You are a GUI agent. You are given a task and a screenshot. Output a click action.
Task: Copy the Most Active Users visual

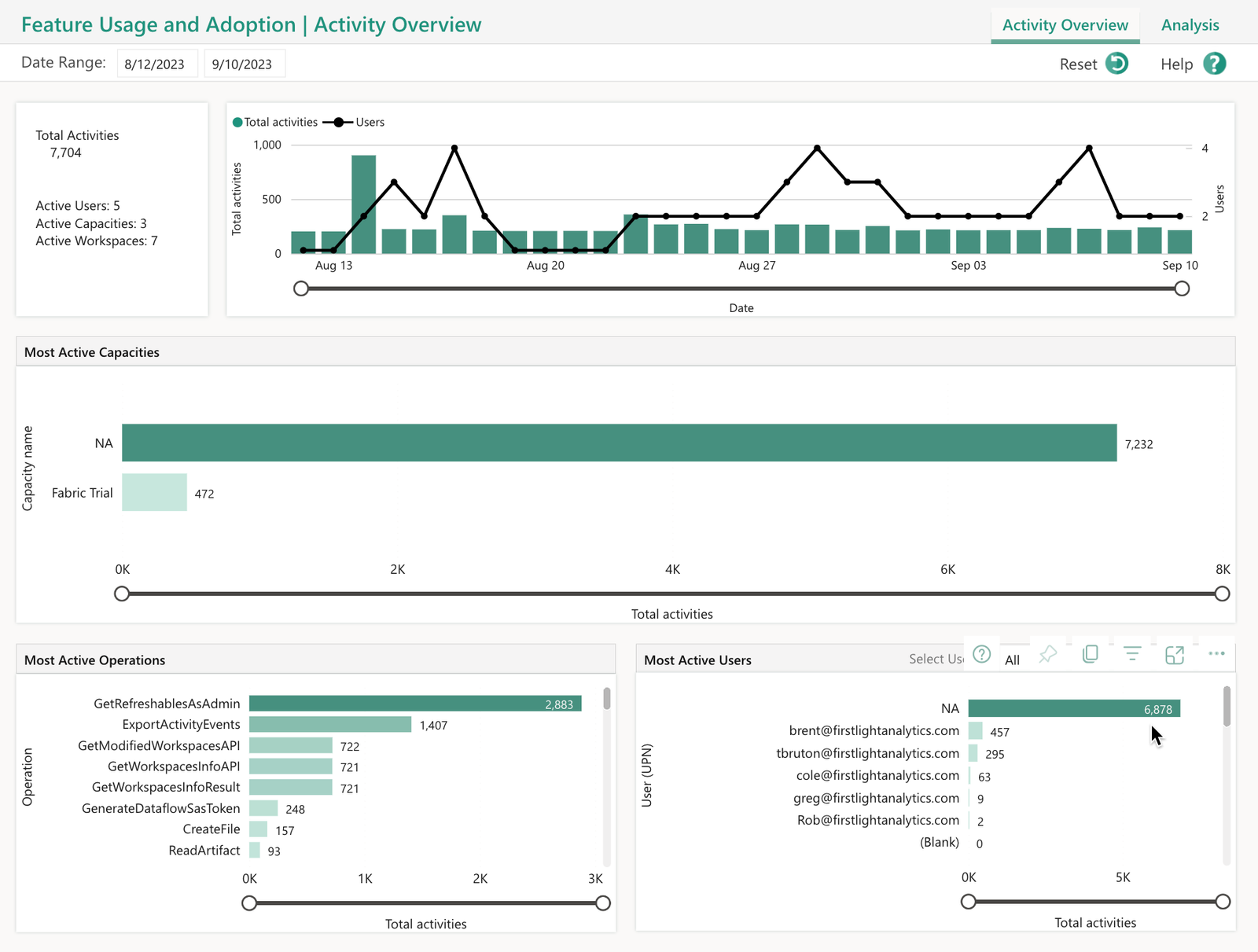1090,654
